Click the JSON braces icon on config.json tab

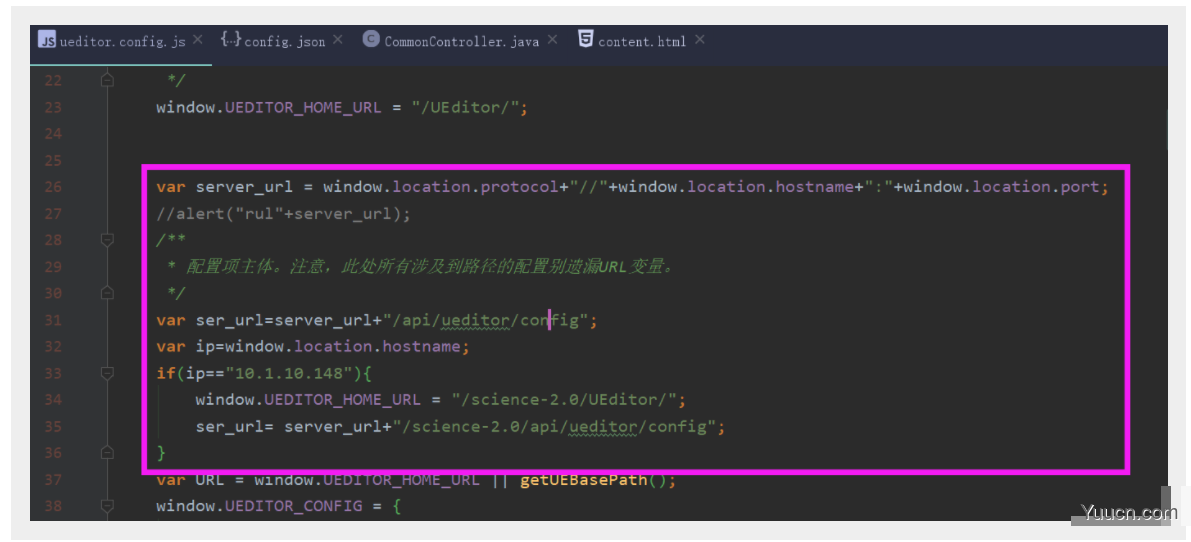[229, 39]
